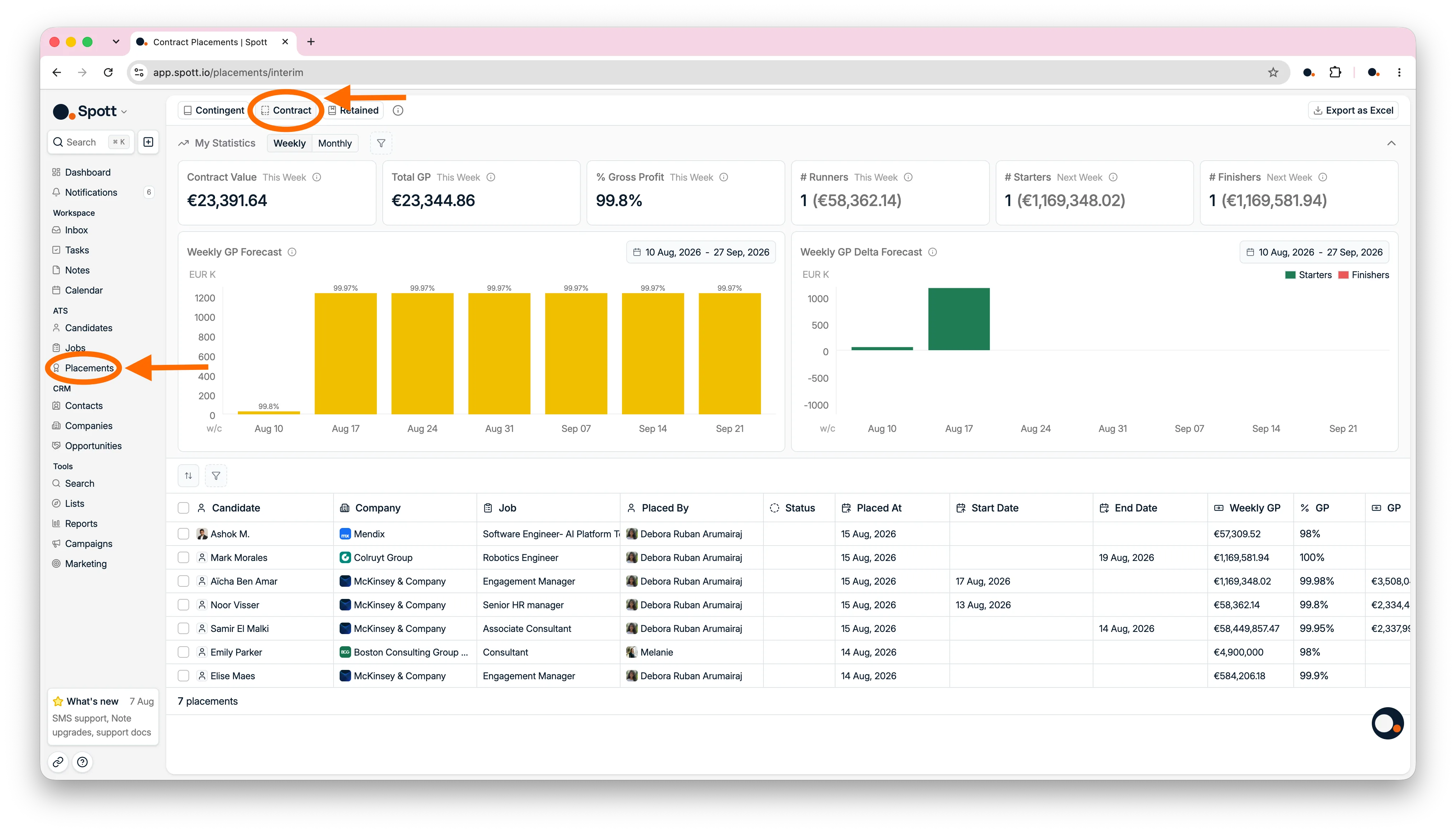Viewport: 1456px width, 833px height.
Task: Switch to the Retained tab
Action: (353, 110)
